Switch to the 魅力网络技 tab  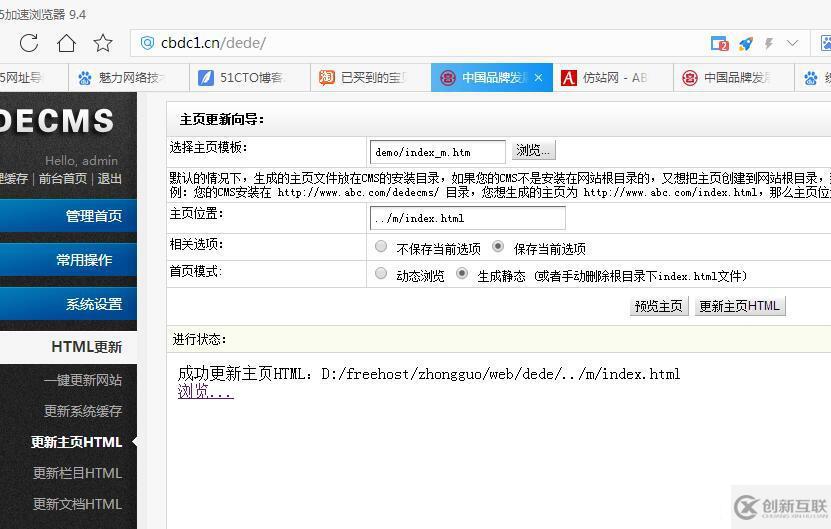coord(129,77)
